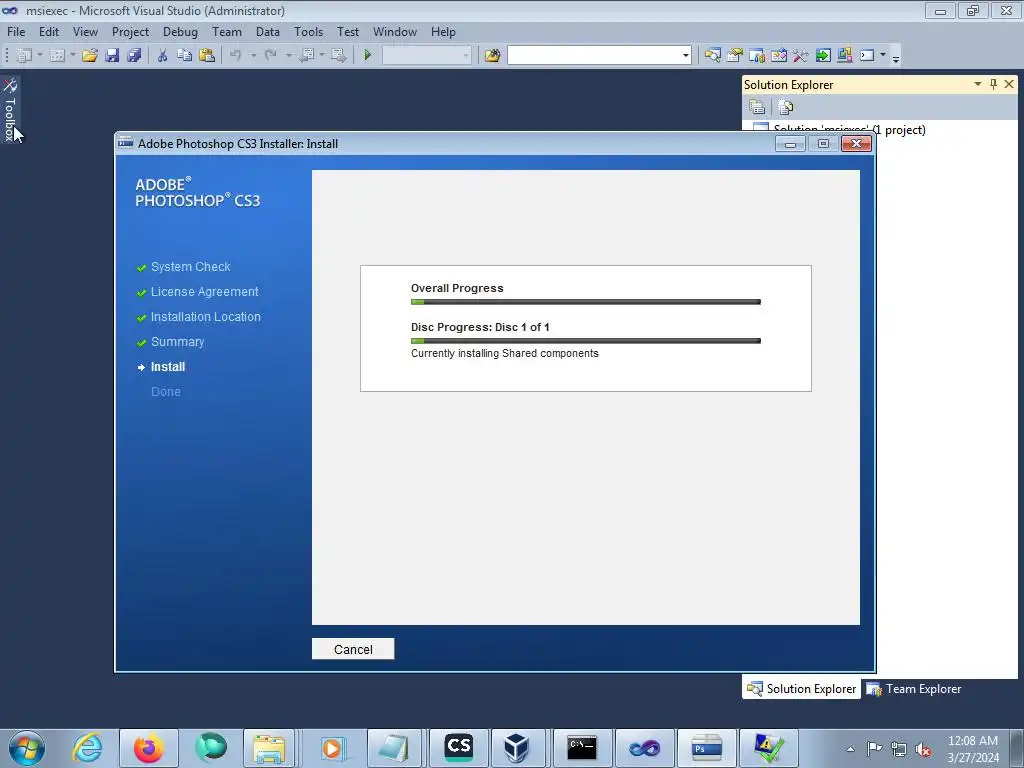The image size is (1024, 768).
Task: Open the collapsed Toolbox side tab
Action: tap(10, 110)
